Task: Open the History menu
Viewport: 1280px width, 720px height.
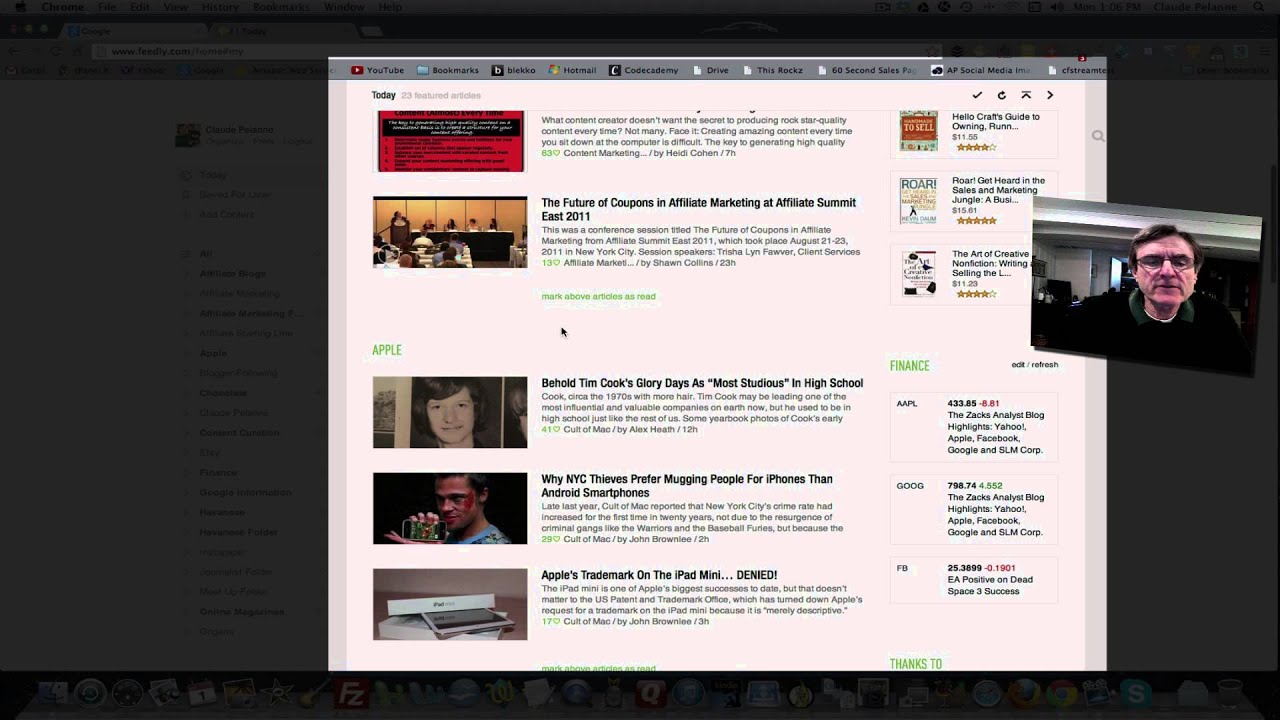Action: click(220, 7)
